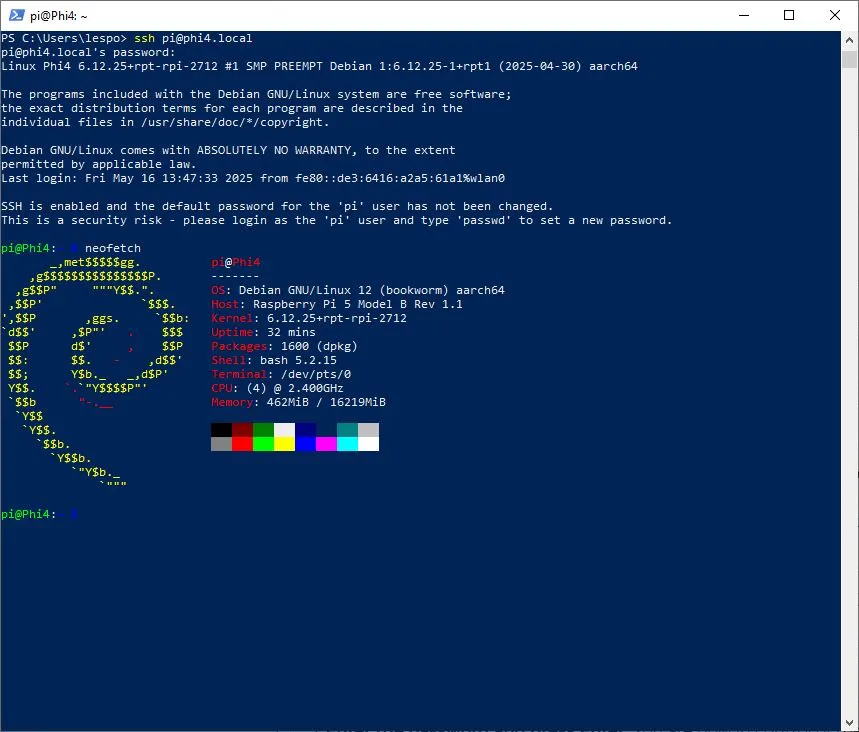Screen dimensions: 859x732
Task: Click the 'pi@Phi4: ~' title bar text
Action: pyautogui.click(x=59, y=16)
